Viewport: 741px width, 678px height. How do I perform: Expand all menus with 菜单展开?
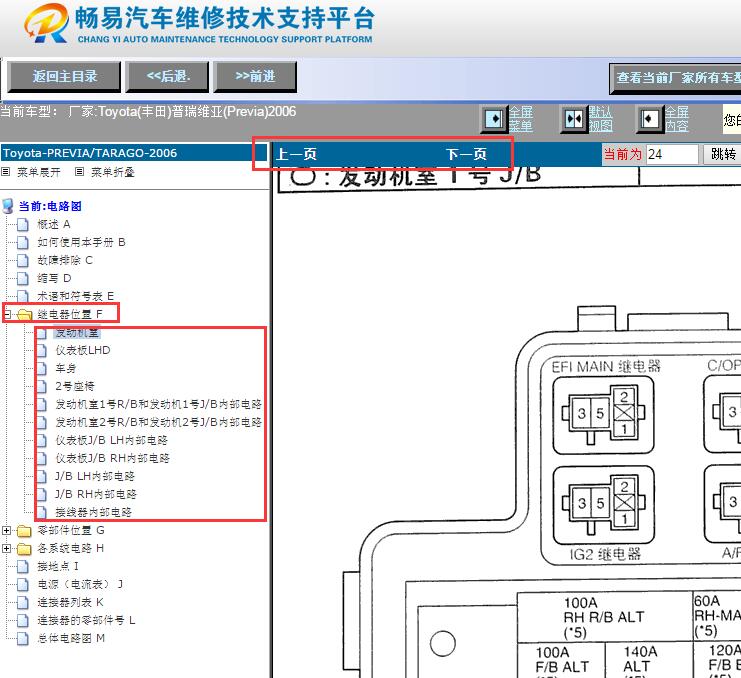click(x=39, y=172)
